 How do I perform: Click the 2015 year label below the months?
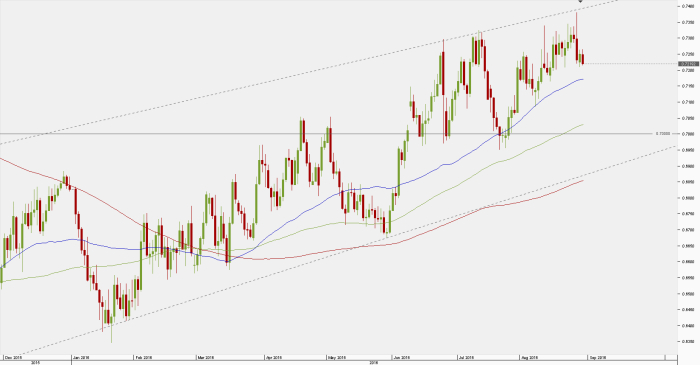point(36,363)
